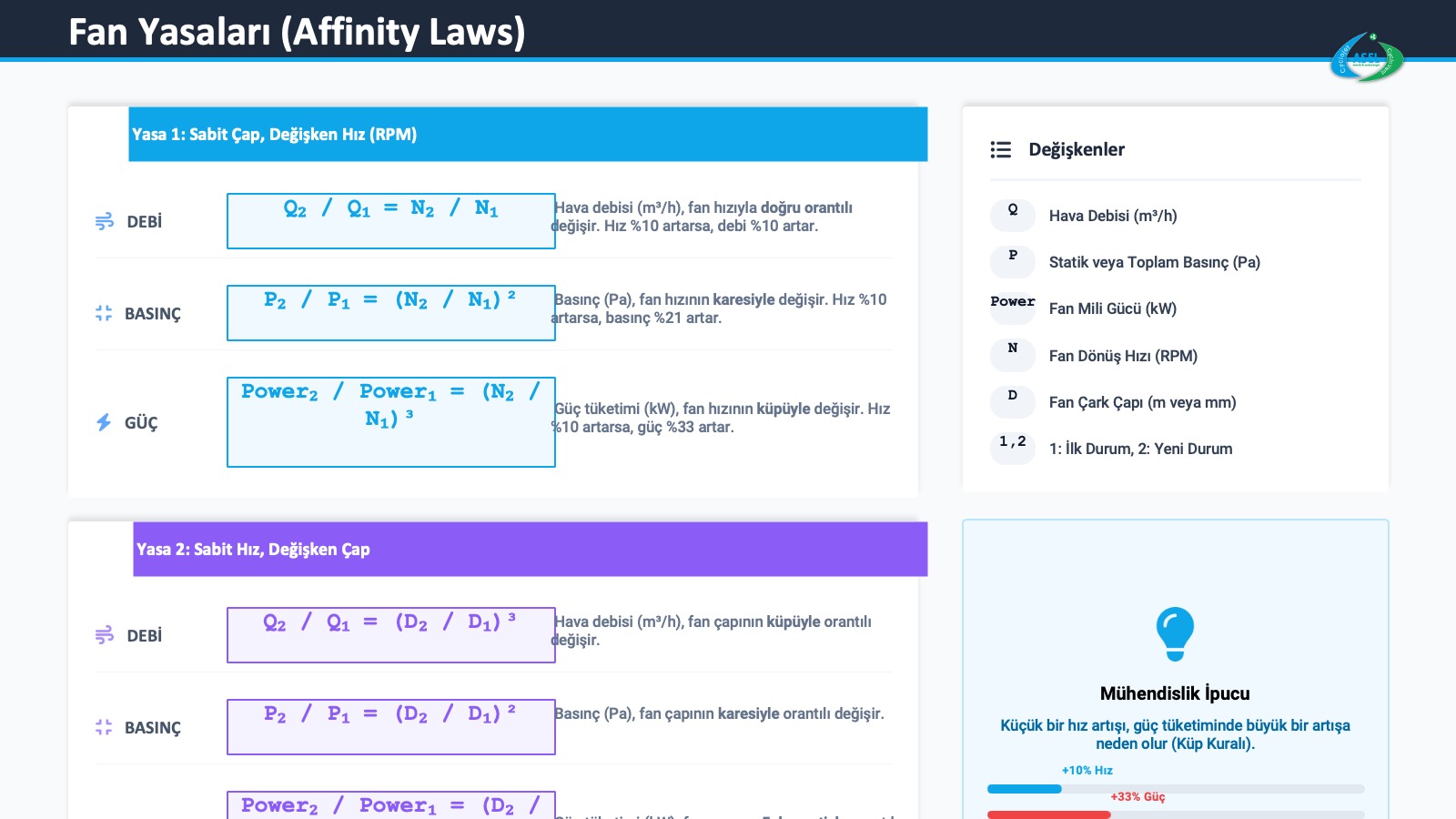This screenshot has height=819, width=1456.
Task: Select the P badge for Statik Basınç
Action: click(1013, 261)
